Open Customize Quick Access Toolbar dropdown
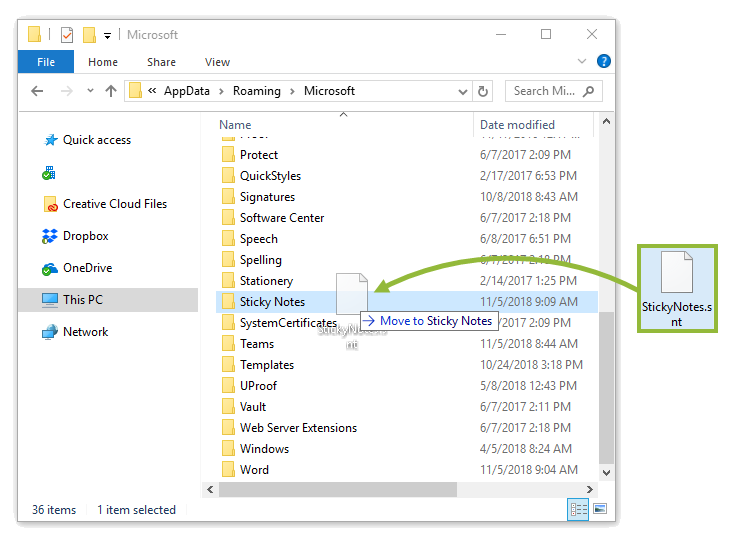This screenshot has height=545, width=734. (x=107, y=36)
